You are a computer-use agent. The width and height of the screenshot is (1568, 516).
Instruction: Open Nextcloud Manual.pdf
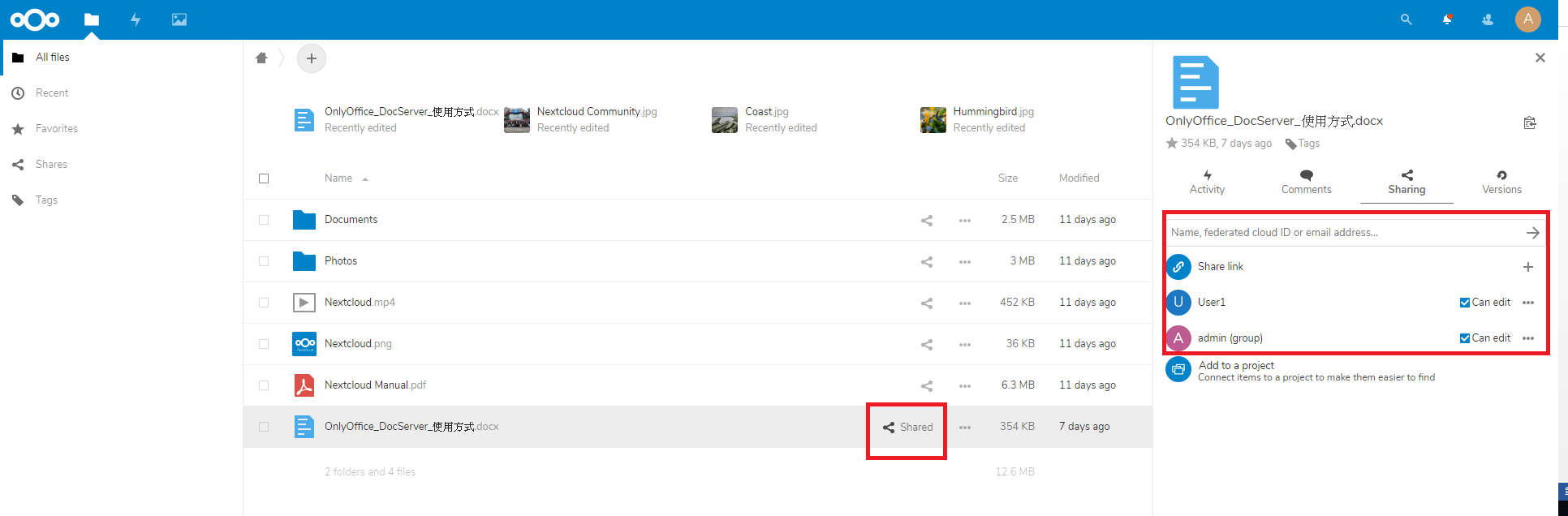point(375,385)
